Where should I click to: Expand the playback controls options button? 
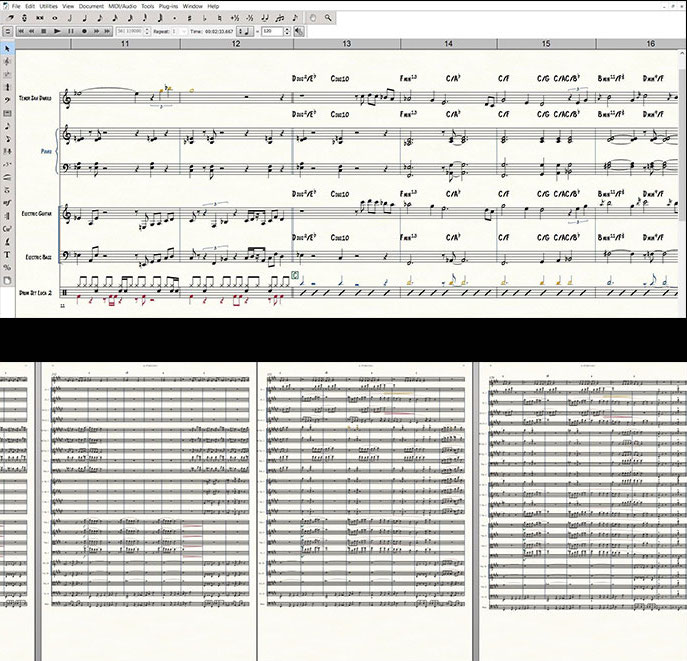(8, 31)
